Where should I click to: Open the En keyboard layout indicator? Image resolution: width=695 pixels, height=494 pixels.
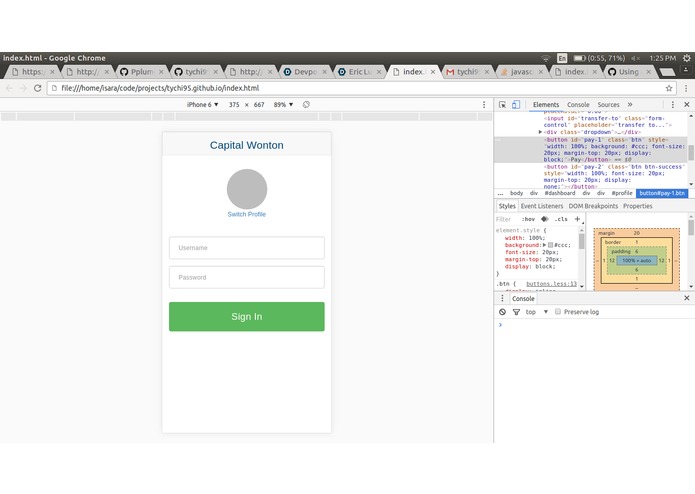562,58
